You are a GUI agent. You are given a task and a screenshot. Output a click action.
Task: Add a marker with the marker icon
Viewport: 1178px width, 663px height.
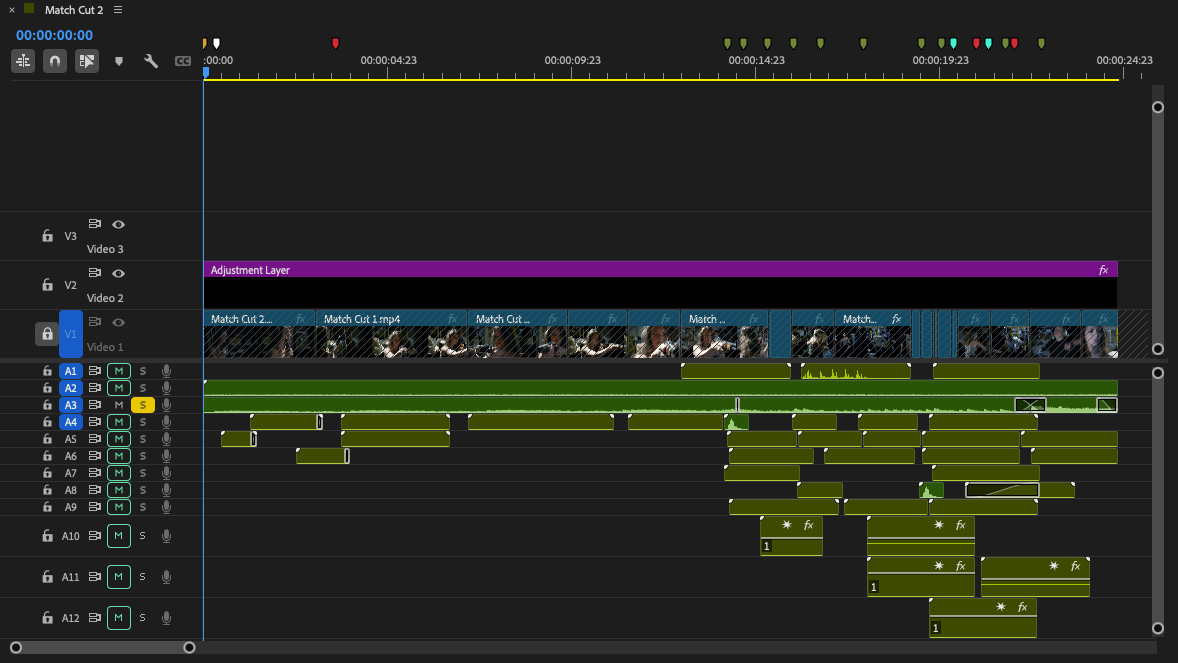point(119,62)
